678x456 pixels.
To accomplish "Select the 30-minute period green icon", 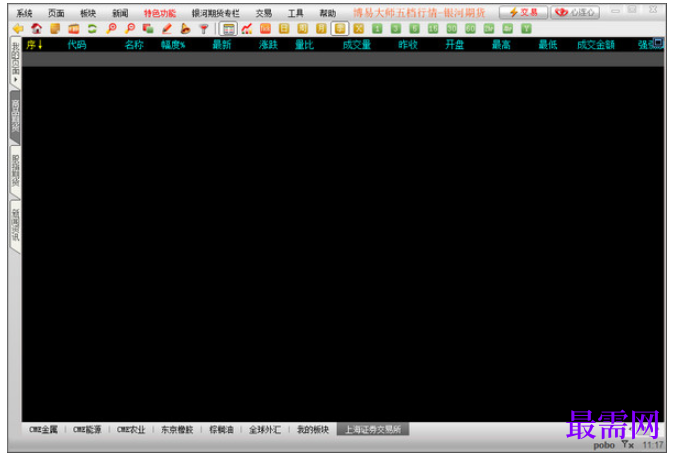I will (x=452, y=29).
